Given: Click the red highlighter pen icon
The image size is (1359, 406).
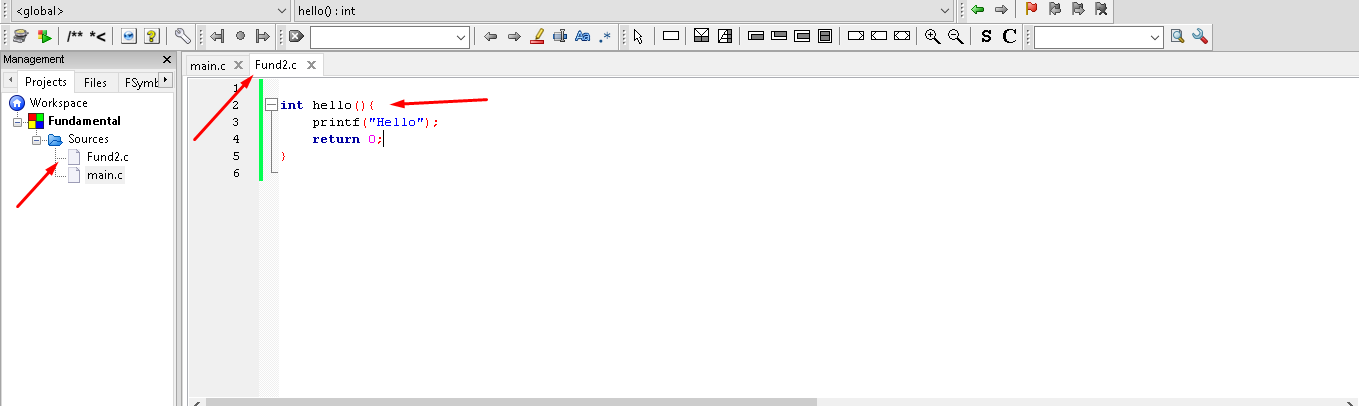Looking at the screenshot, I should coord(536,36).
